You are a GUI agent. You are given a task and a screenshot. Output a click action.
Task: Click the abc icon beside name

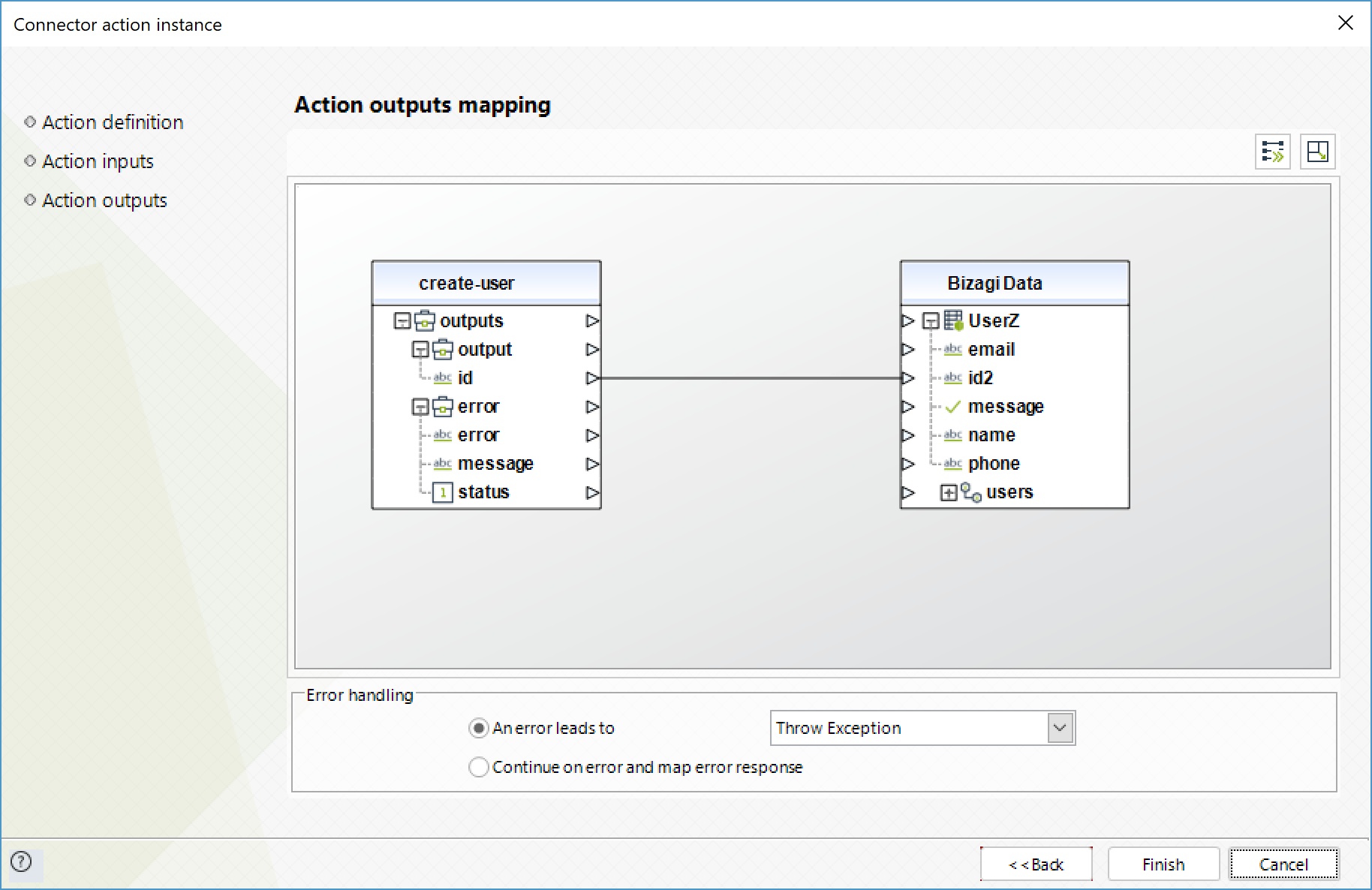point(953,434)
